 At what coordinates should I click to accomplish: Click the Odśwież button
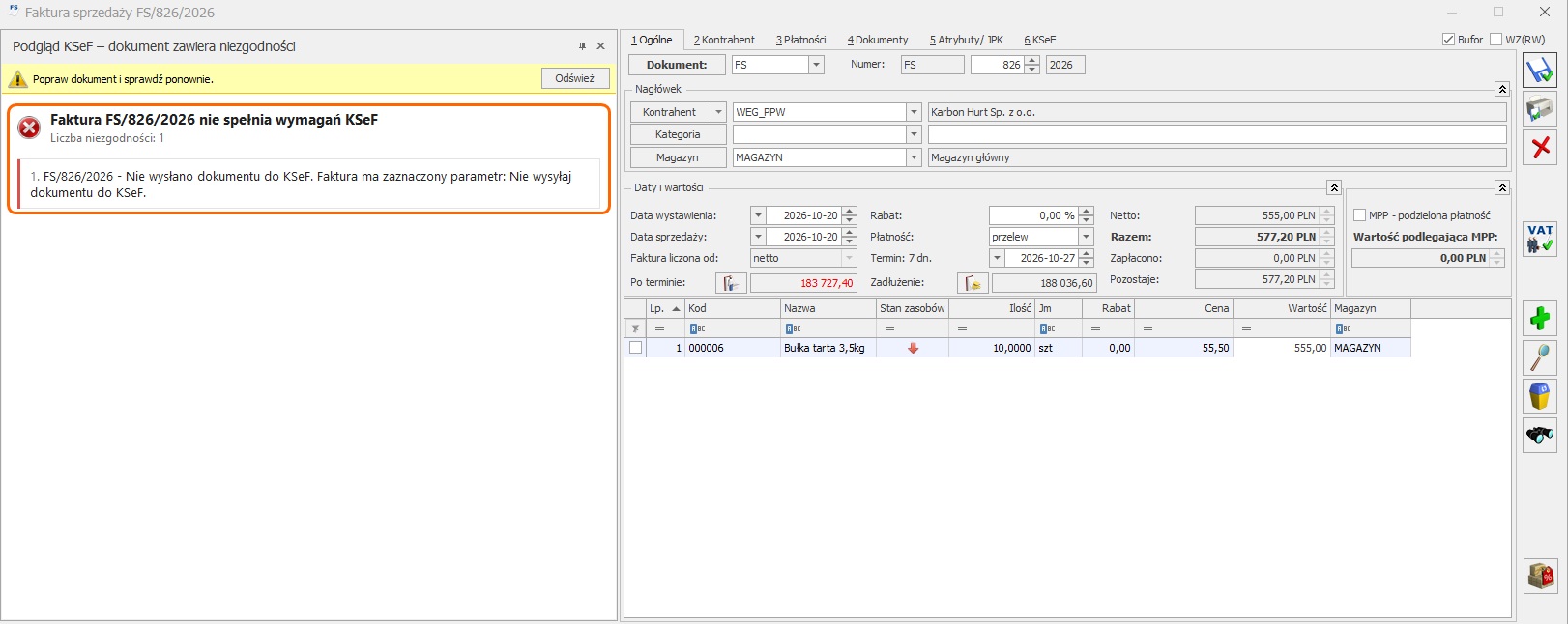coord(575,78)
